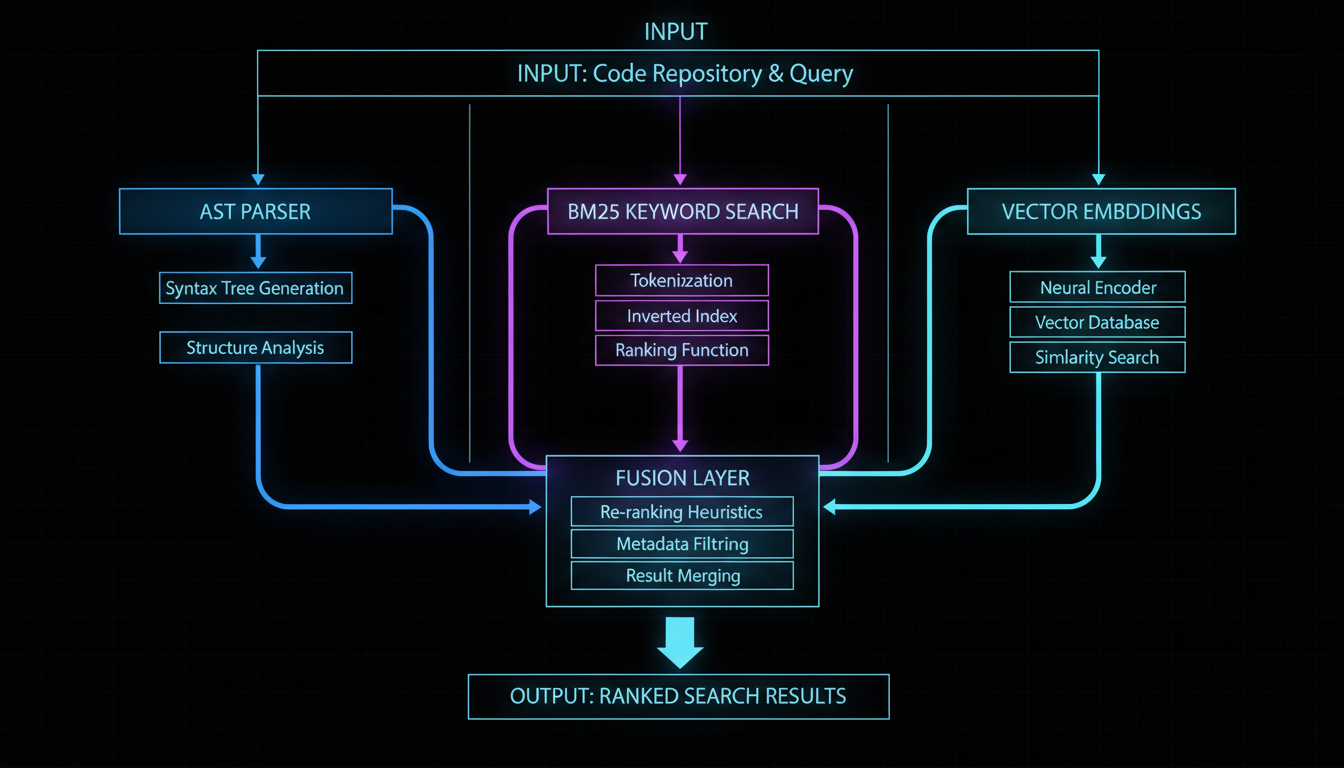The image size is (1344, 768).
Task: Toggle the Re-ranking Heuristics option
Action: (682, 511)
